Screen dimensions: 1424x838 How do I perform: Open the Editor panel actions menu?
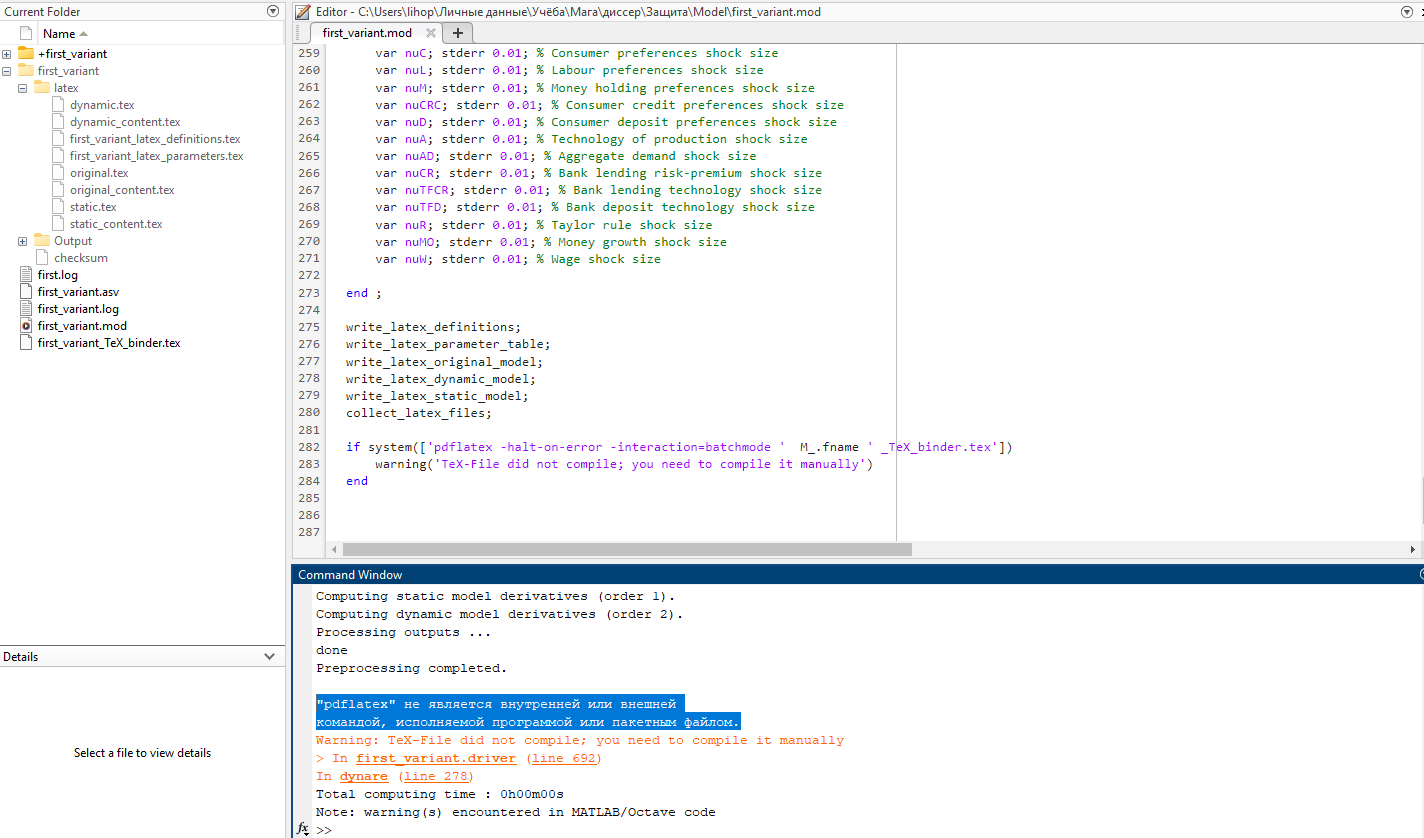click(x=1408, y=11)
